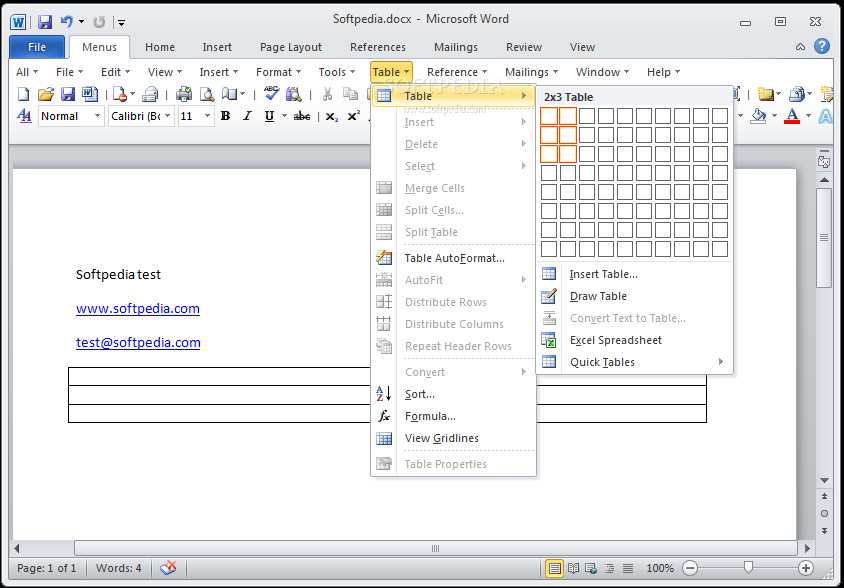
Task: Open the Tools classic menu
Action: click(336, 72)
